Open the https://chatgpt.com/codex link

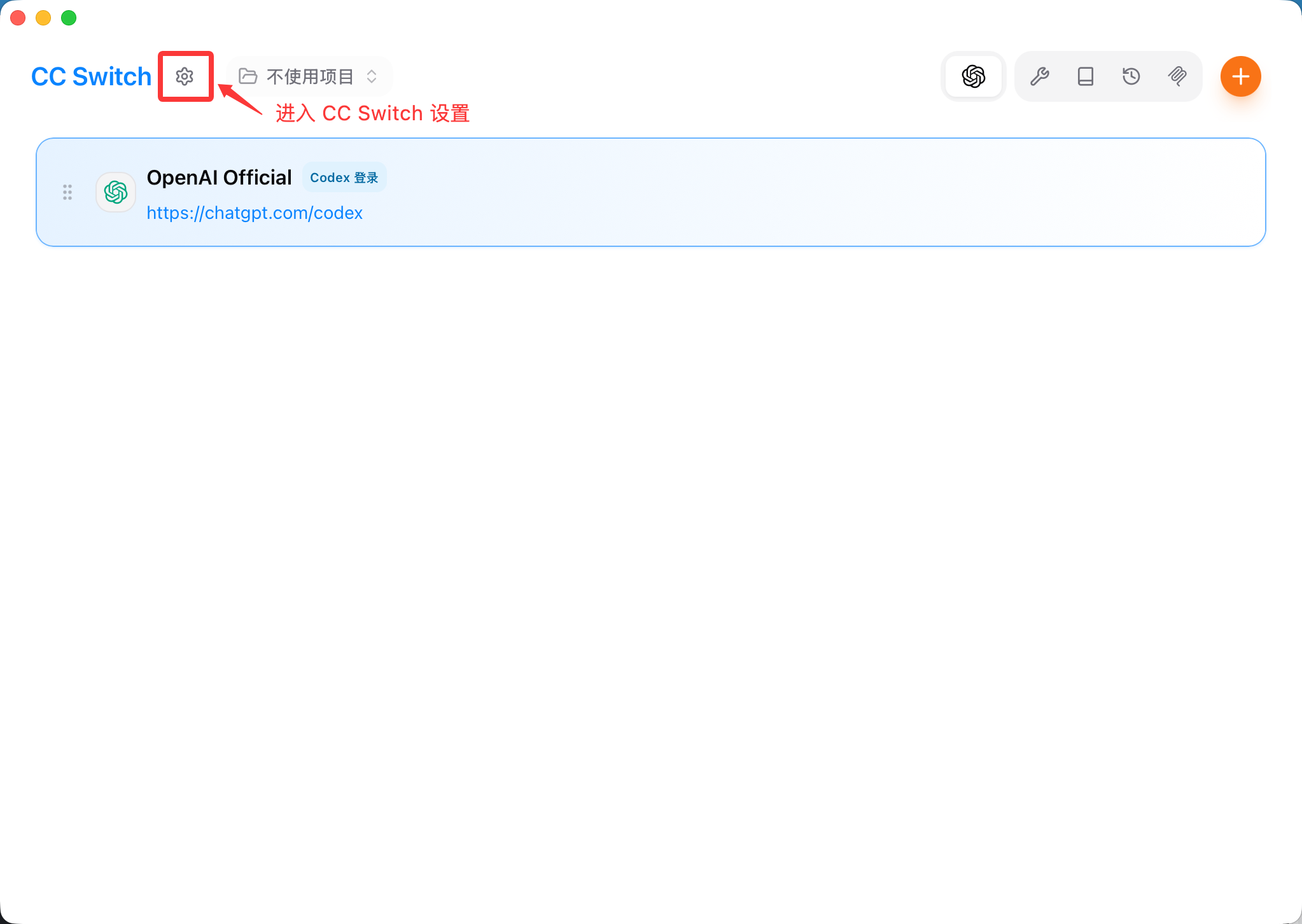tap(255, 213)
